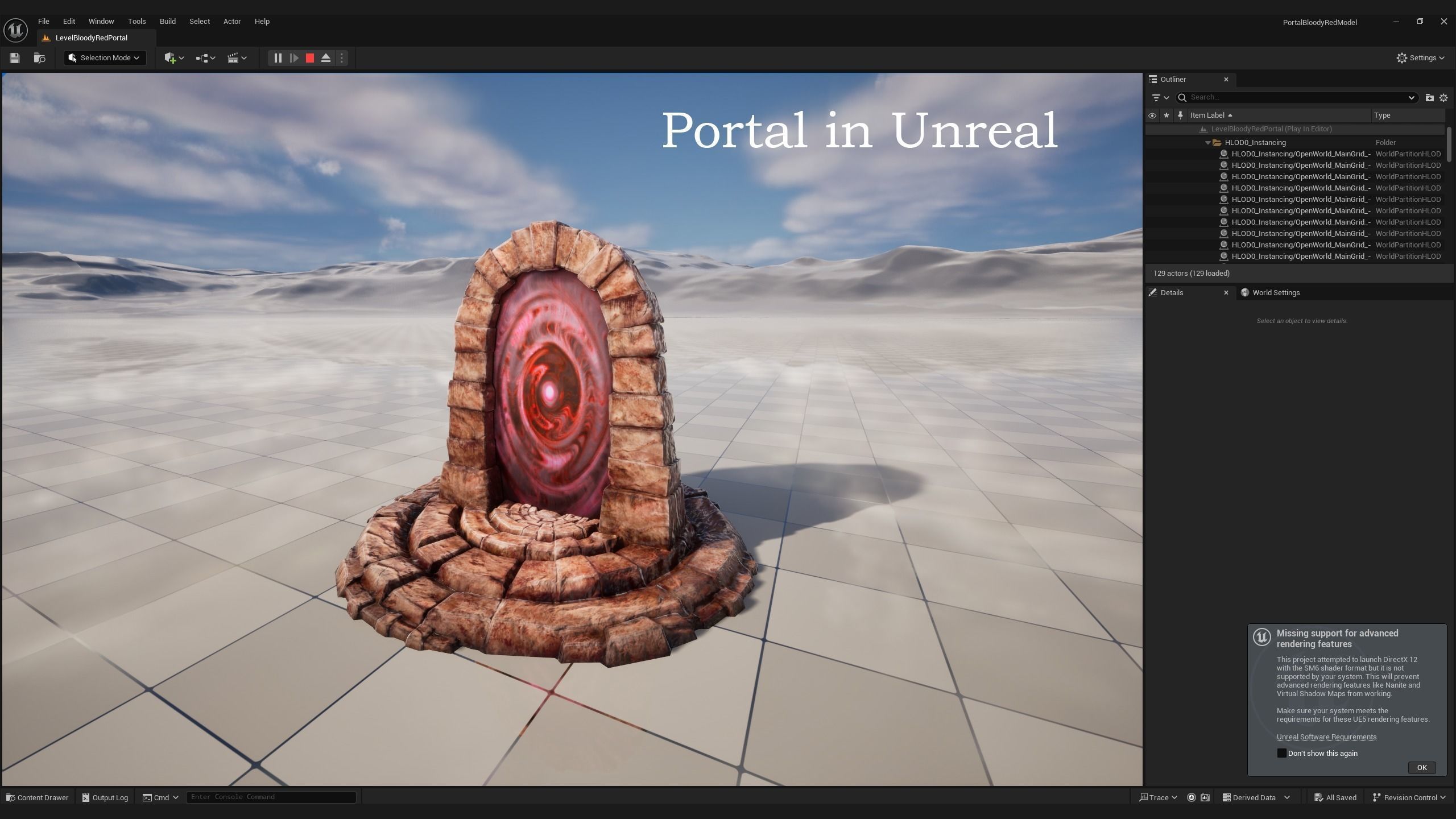Image resolution: width=1456 pixels, height=819 pixels.
Task: Open the play options three-dot menu
Action: (x=342, y=58)
